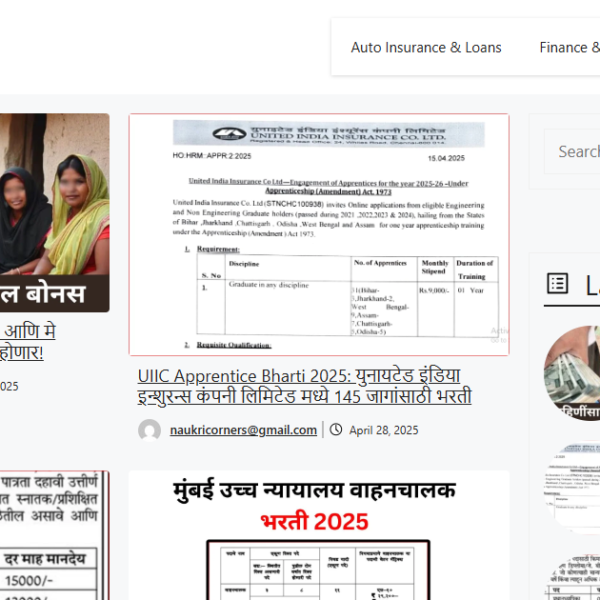Viewport: 600px width, 600px height.
Task: Open the United India Insurance notification thumbnail
Action: [319, 235]
